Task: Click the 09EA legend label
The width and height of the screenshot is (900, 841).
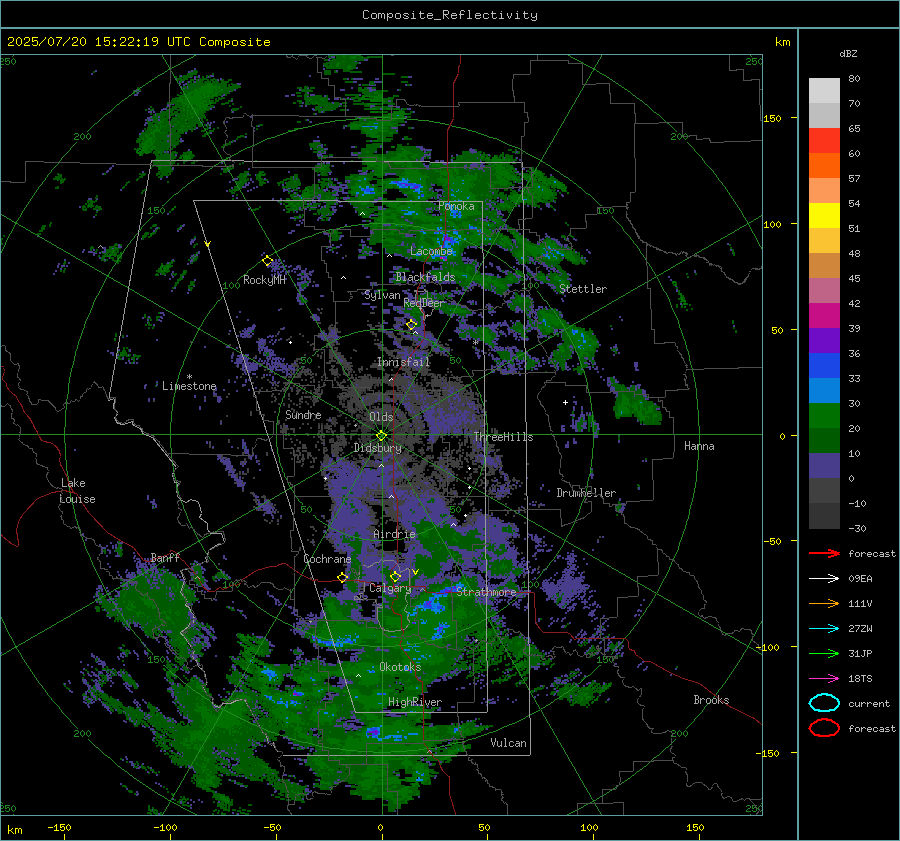Action: tap(860, 579)
